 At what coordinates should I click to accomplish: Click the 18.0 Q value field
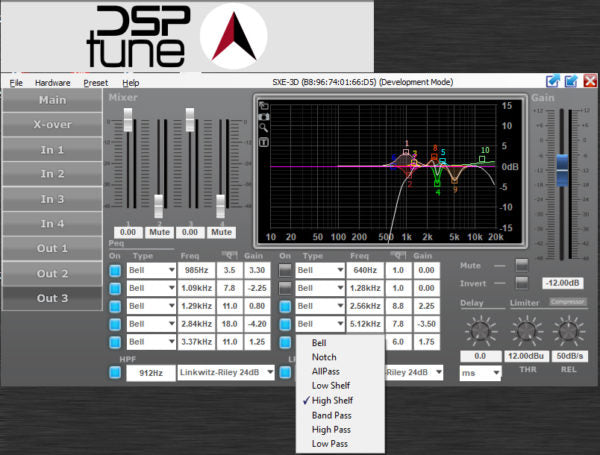pos(230,324)
